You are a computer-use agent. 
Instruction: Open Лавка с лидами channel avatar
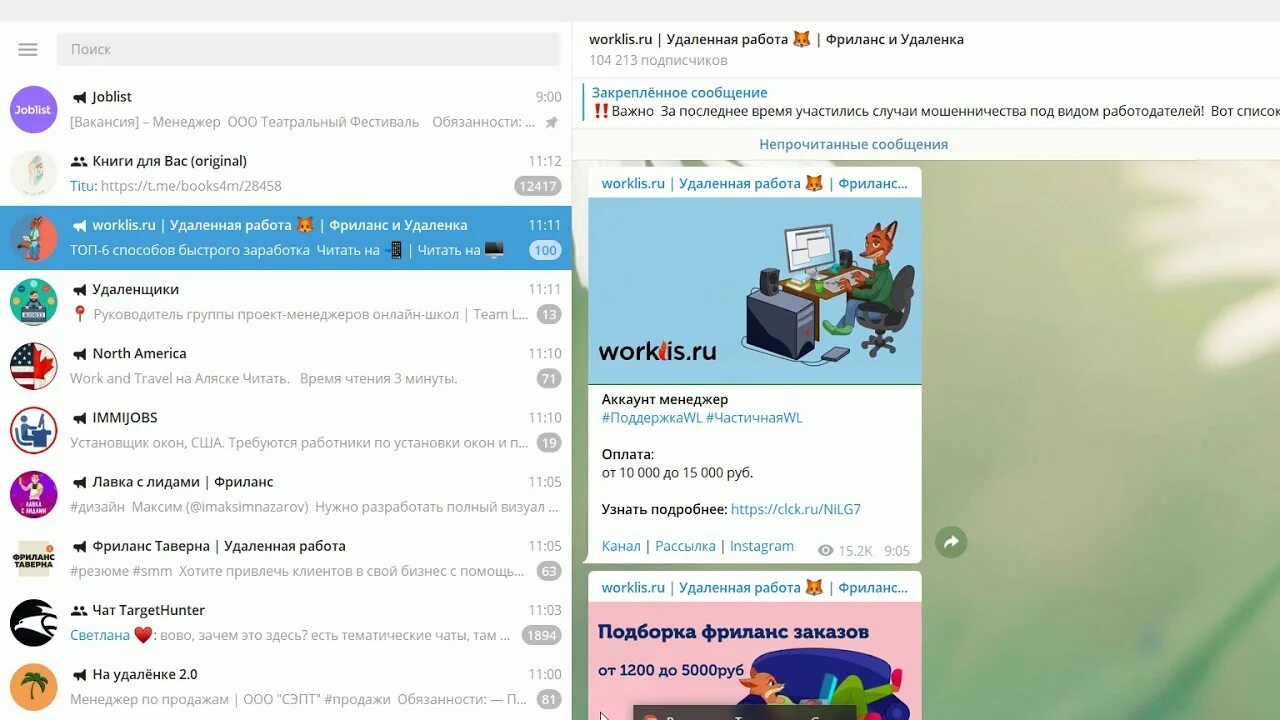coord(34,494)
